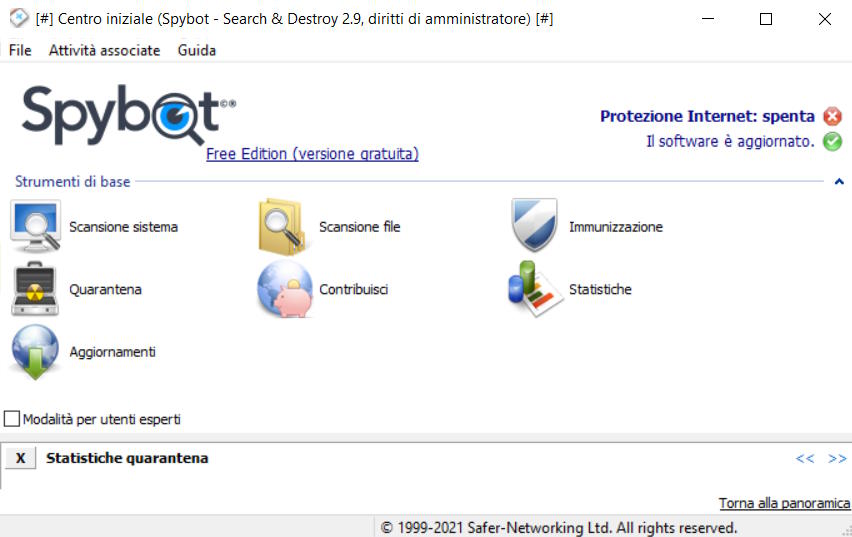Screen dimensions: 852x537
Task: Click the Safer-Networking copyright status text
Action: (559, 528)
